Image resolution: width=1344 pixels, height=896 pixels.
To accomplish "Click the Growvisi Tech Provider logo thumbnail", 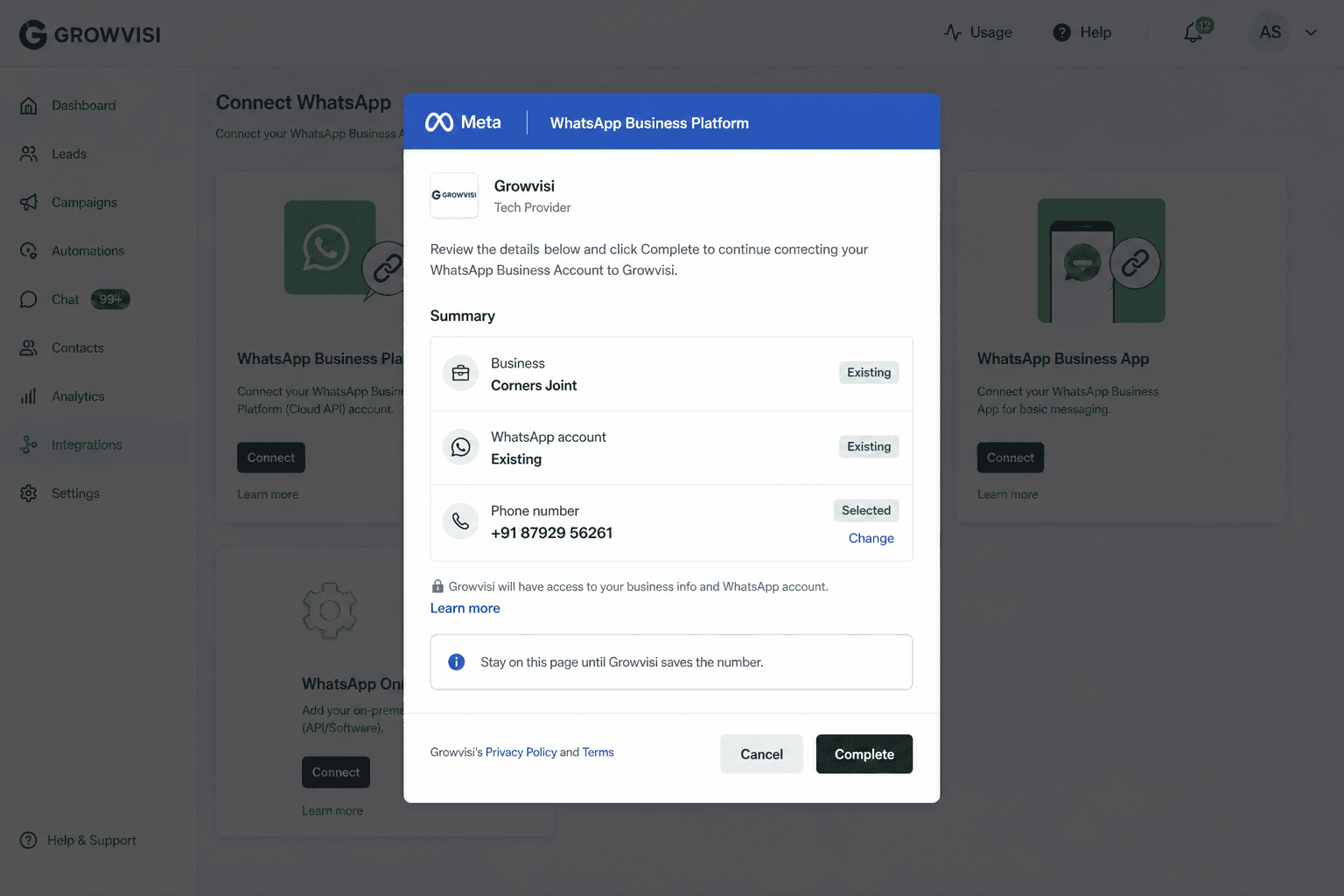I will coord(454,195).
